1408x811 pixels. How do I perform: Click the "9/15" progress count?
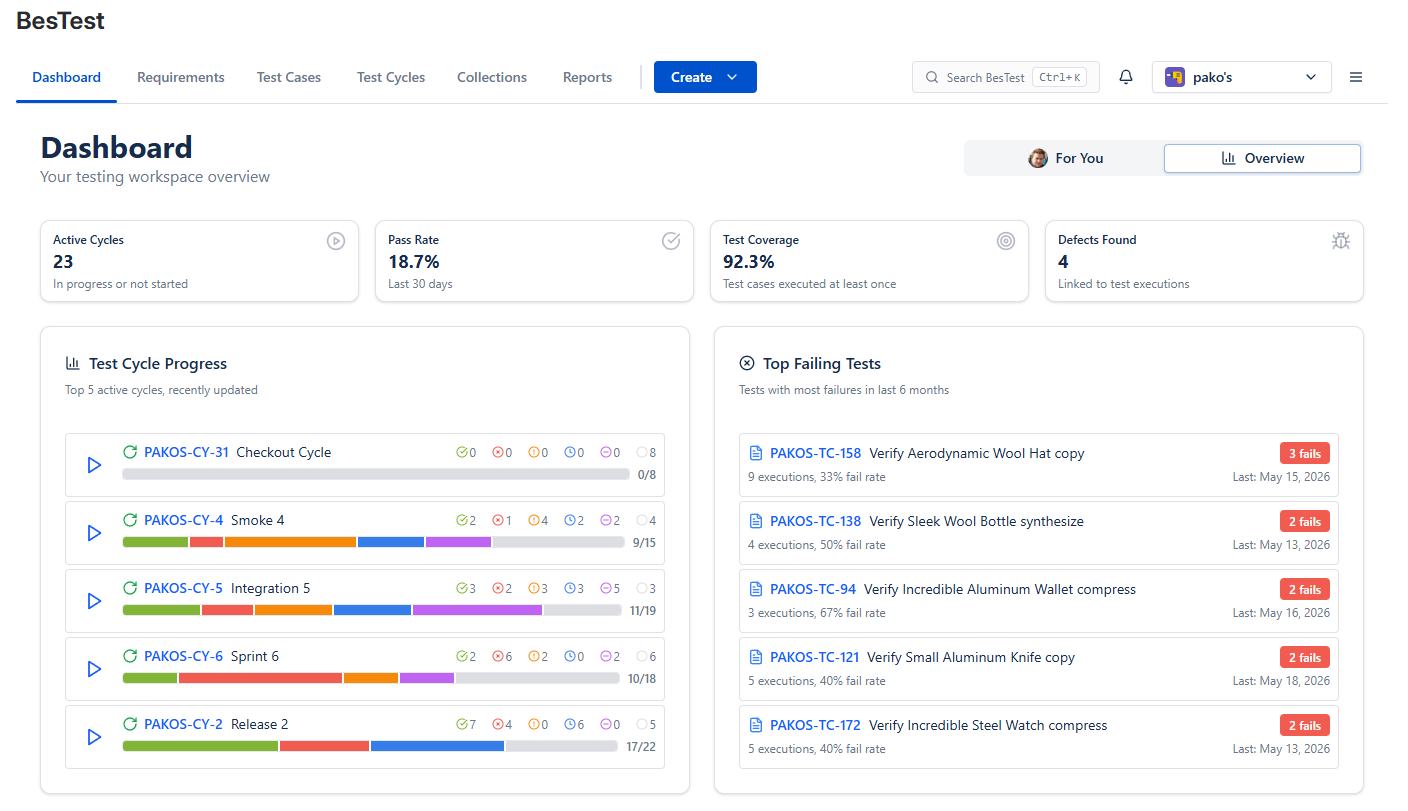[x=644, y=542]
